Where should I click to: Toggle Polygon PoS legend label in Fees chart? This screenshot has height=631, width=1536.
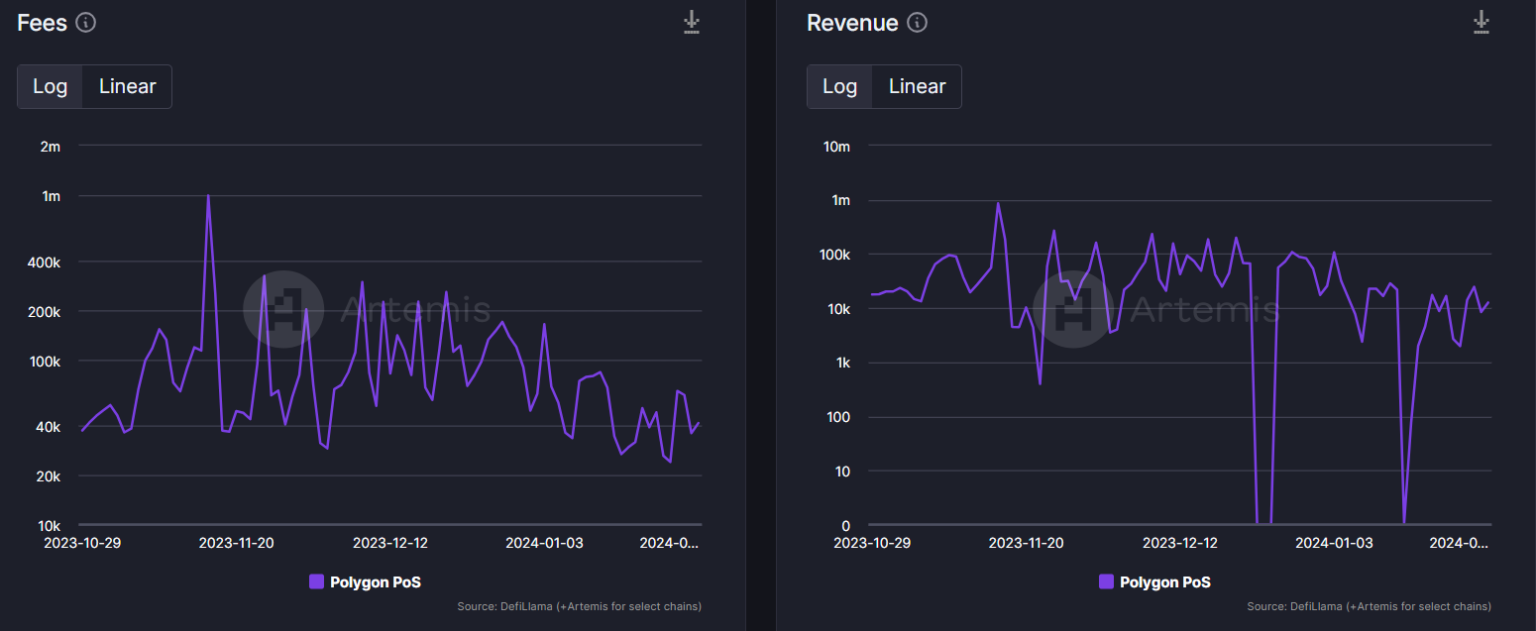point(375,582)
